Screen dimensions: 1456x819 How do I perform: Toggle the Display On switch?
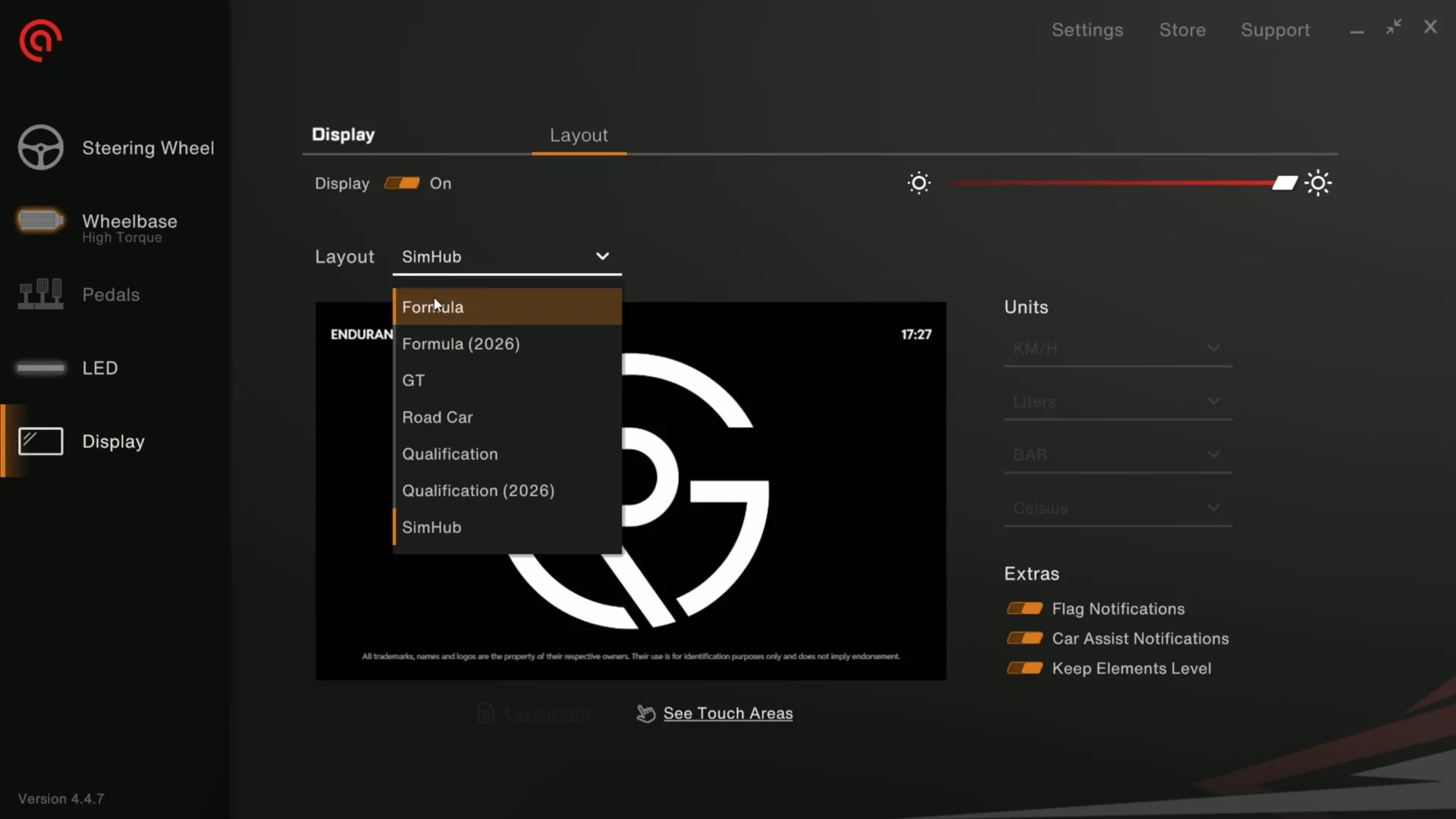point(402,183)
